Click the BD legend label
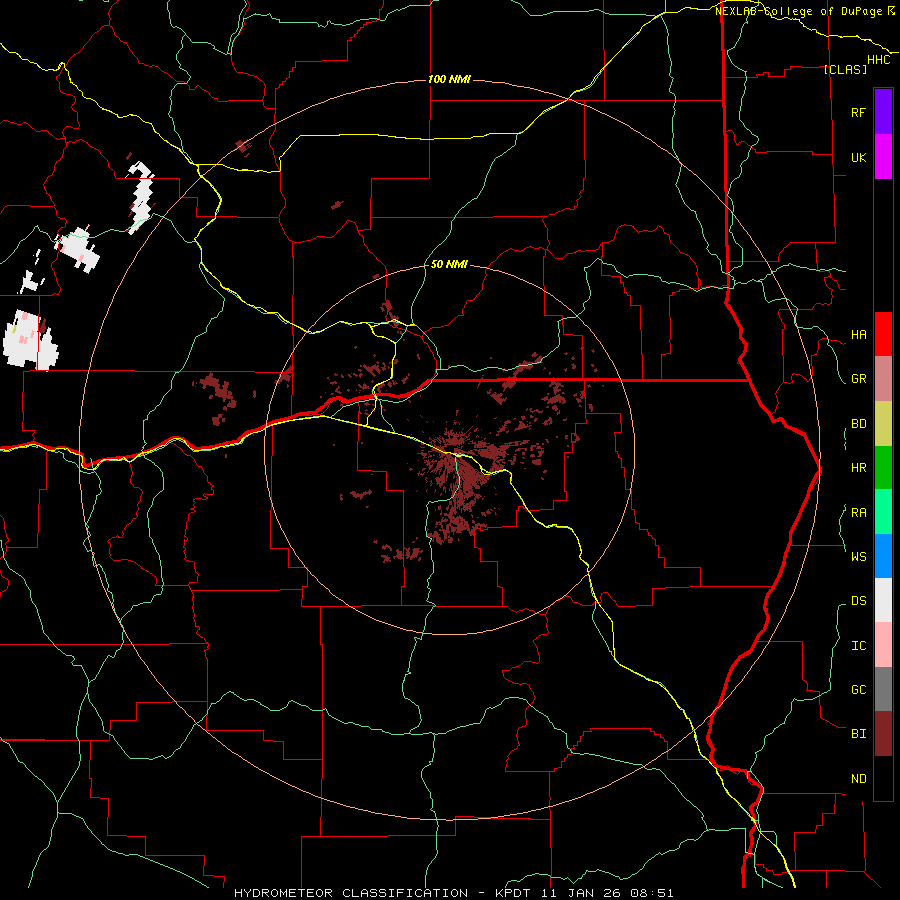Viewport: 900px width, 900px height. (858, 424)
